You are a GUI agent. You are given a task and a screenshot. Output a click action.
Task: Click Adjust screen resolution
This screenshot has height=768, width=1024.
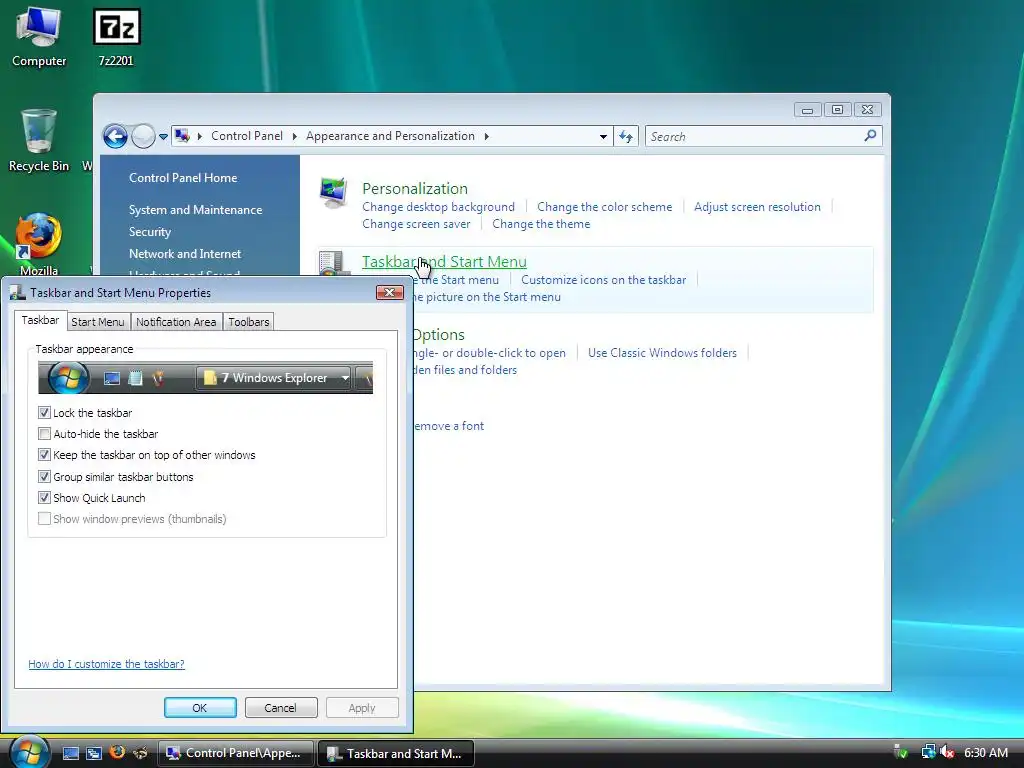click(x=757, y=207)
